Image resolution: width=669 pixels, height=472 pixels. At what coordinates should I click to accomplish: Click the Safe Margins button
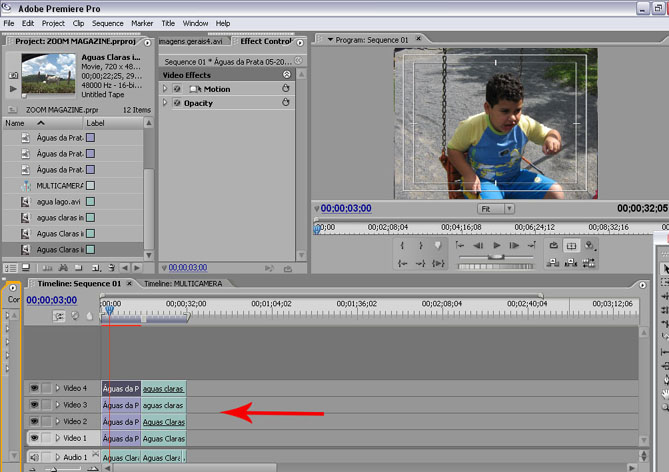[571, 246]
